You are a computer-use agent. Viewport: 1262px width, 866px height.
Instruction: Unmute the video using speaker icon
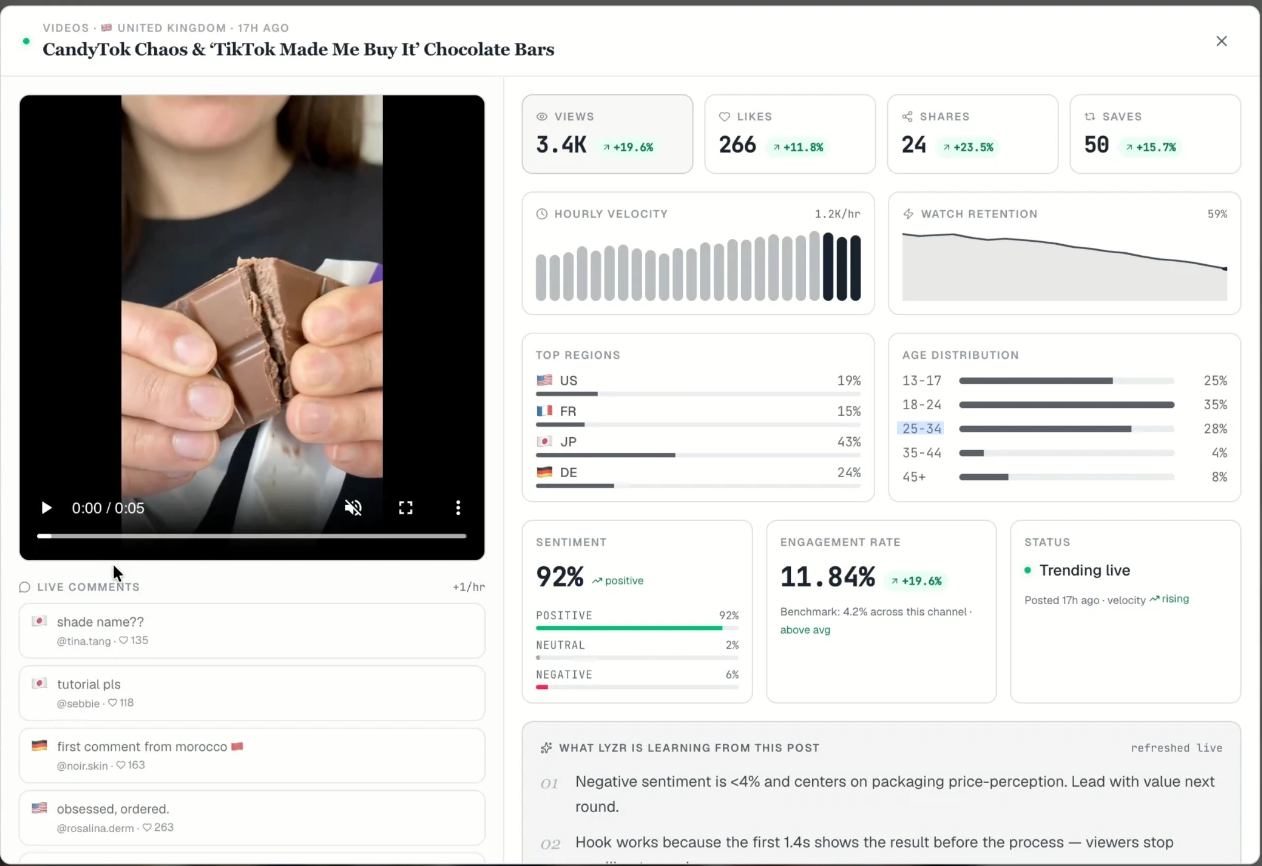click(353, 508)
